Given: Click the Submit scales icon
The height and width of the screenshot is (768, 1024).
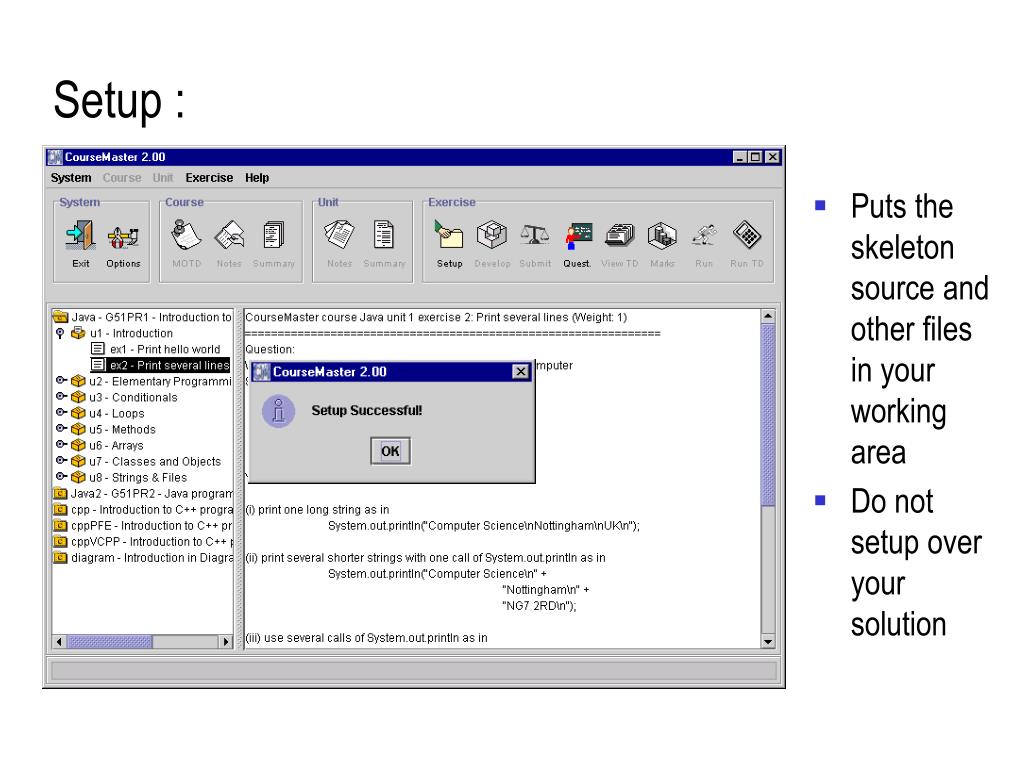Looking at the screenshot, I should tap(535, 235).
